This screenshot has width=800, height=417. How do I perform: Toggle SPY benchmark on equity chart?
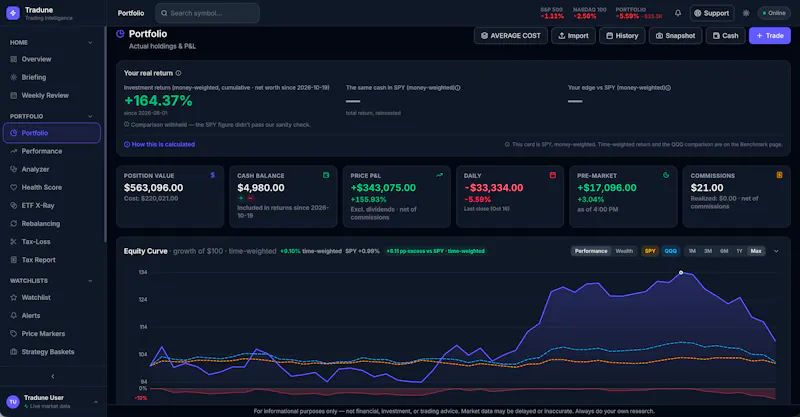pyautogui.click(x=650, y=251)
